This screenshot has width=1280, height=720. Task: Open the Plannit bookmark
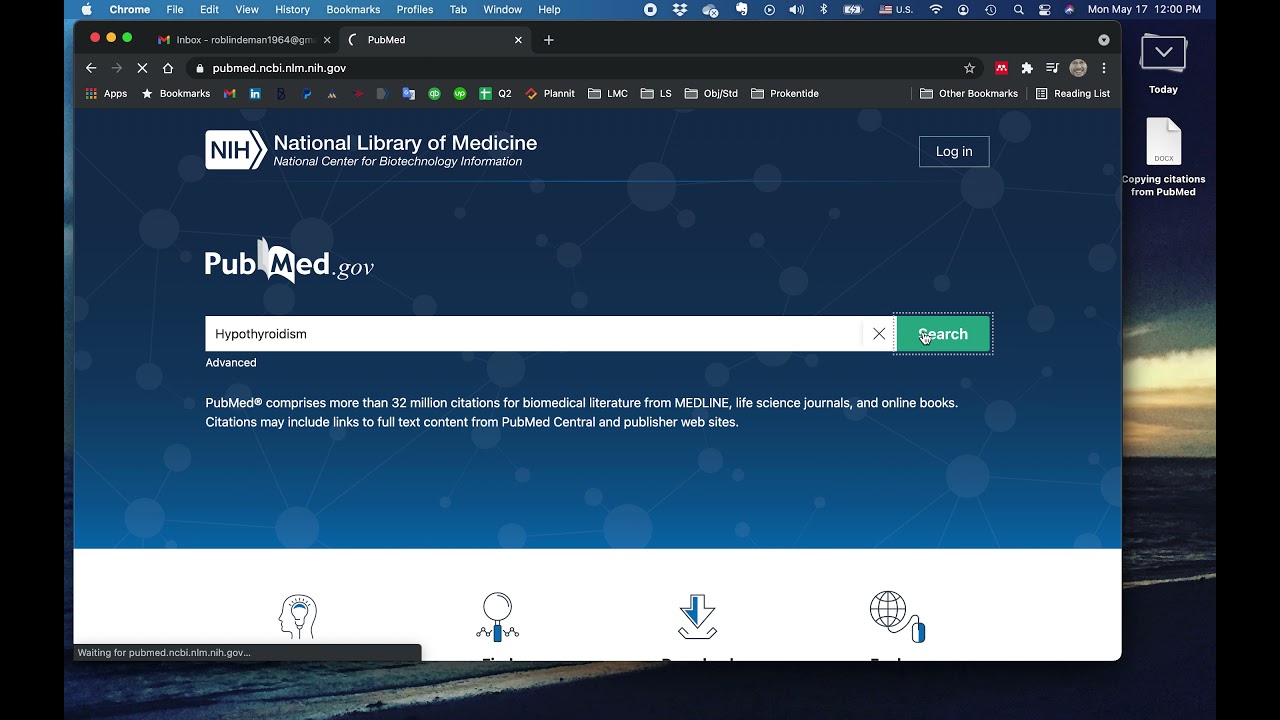550,94
